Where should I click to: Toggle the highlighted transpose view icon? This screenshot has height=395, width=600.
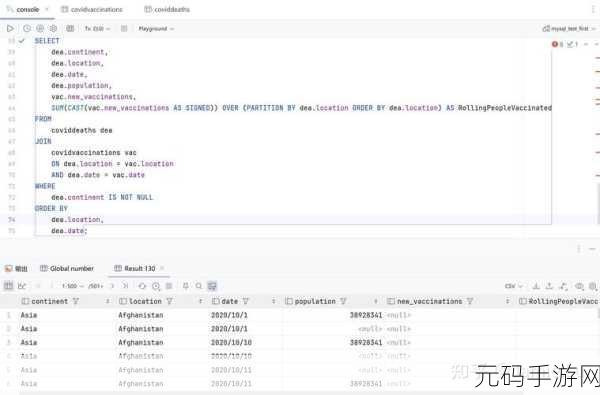pyautogui.click(x=212, y=286)
